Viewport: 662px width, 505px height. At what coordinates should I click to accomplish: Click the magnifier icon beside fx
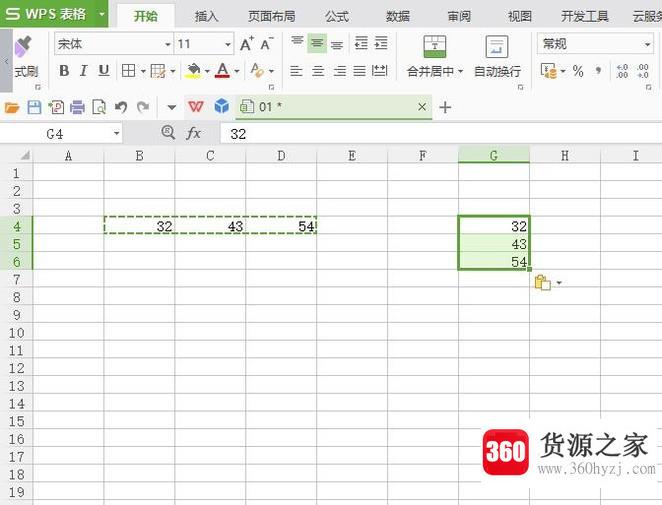pos(168,133)
